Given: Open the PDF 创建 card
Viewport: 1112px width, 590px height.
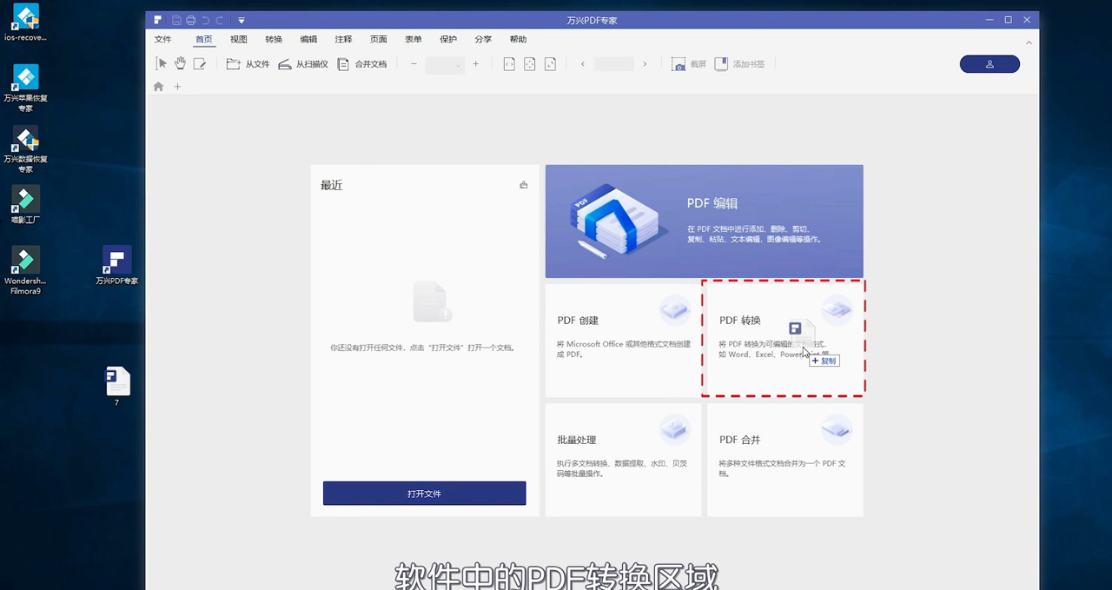Looking at the screenshot, I should pyautogui.click(x=623, y=340).
